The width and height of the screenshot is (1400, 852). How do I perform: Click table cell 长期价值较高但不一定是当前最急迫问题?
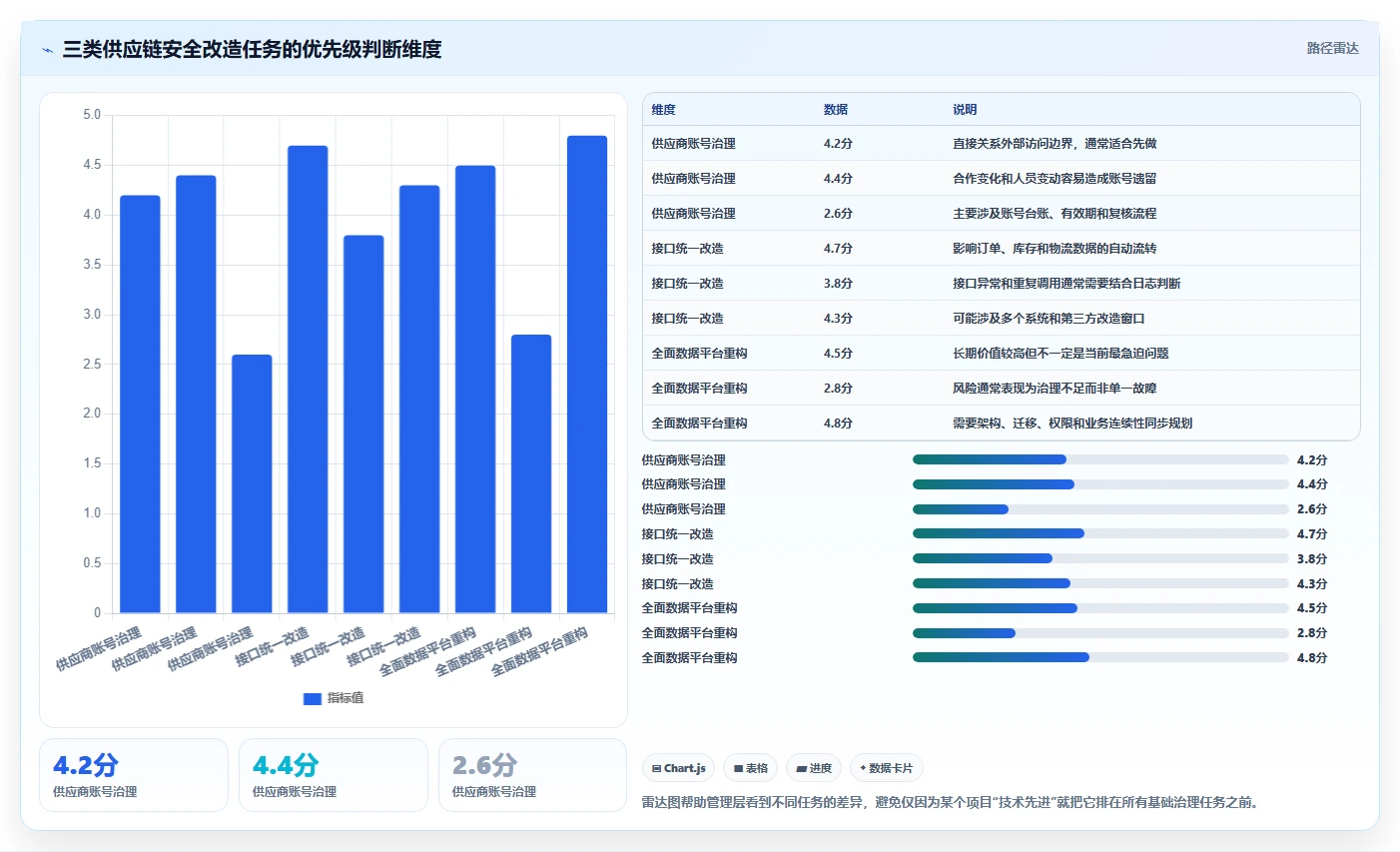[1060, 354]
